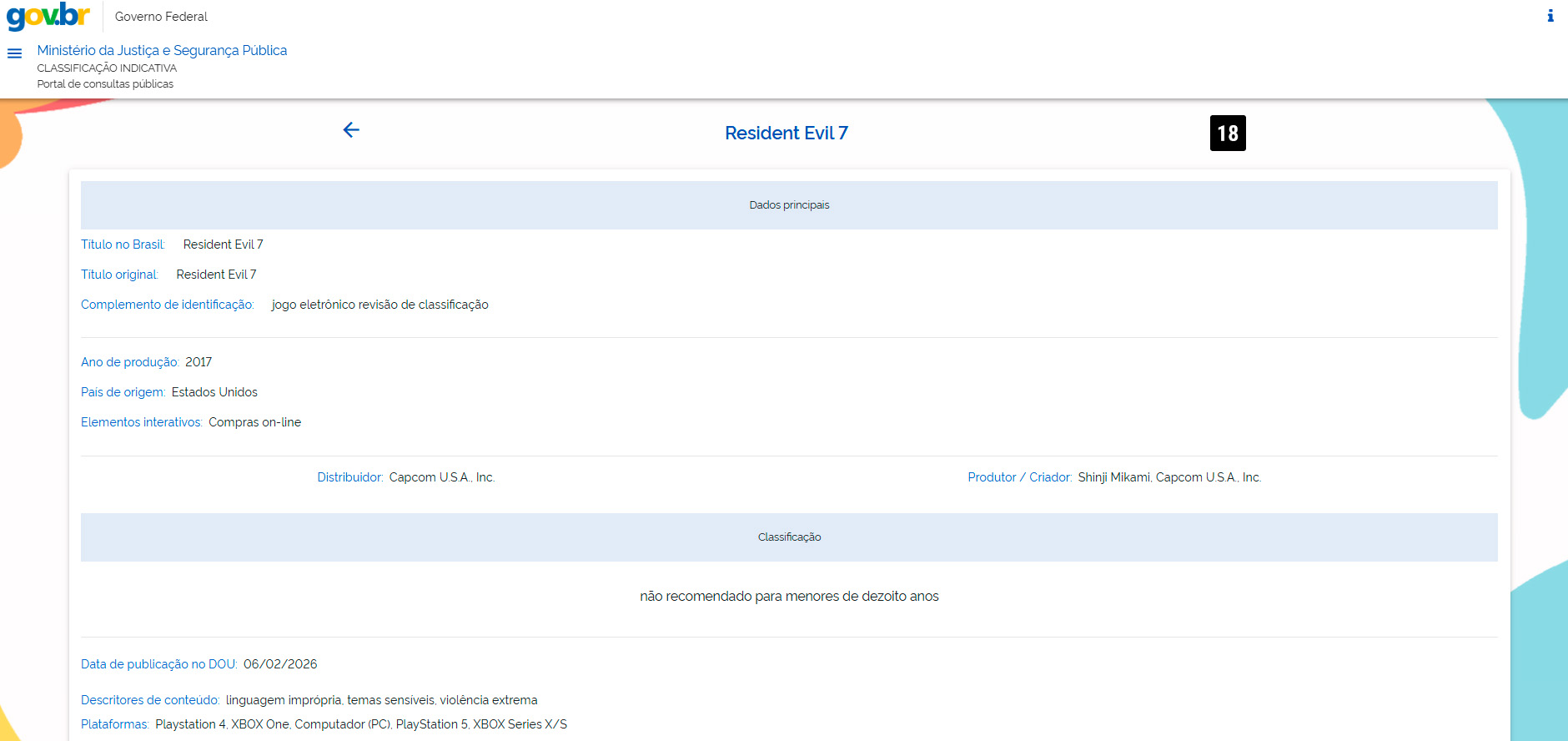The height and width of the screenshot is (741, 1568).
Task: Open Ministério da Justiça e Segurança Pública link
Action: 162,50
